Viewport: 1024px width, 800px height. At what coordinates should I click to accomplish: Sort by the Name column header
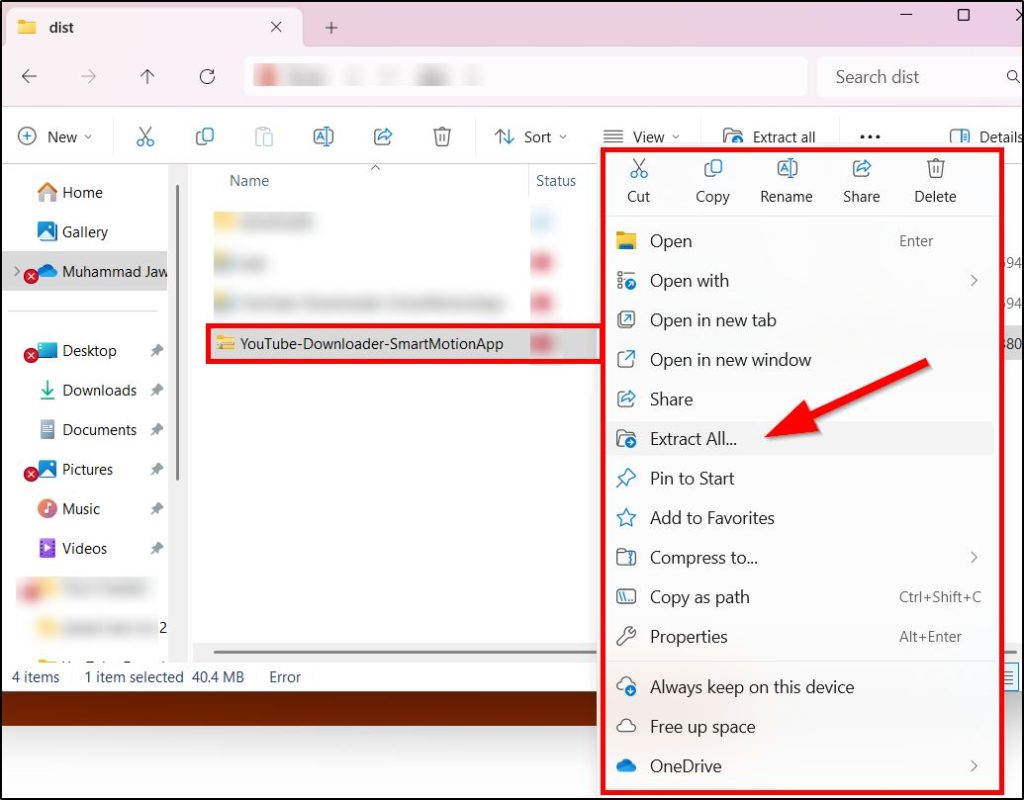pos(249,181)
